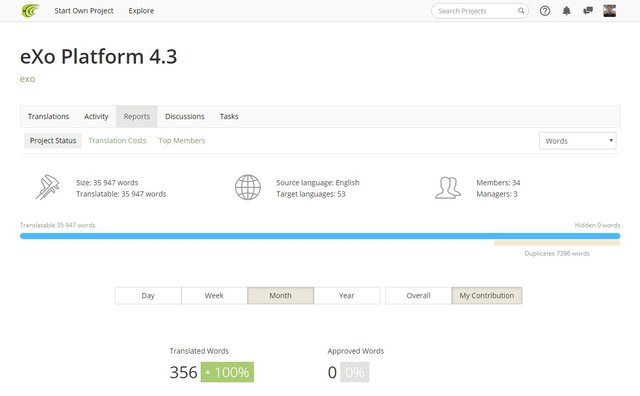This screenshot has height=396, width=640.
Task: Click the Search Projects field
Action: (x=480, y=11)
